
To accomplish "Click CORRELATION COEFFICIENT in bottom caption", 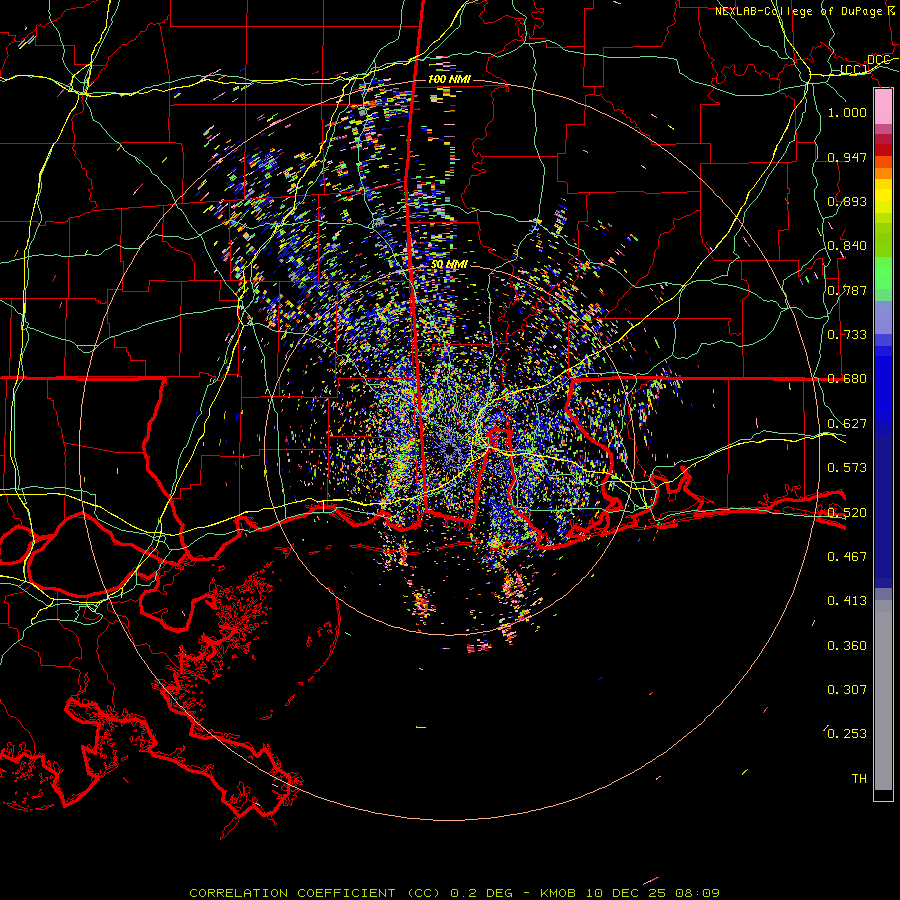I will click(292, 893).
